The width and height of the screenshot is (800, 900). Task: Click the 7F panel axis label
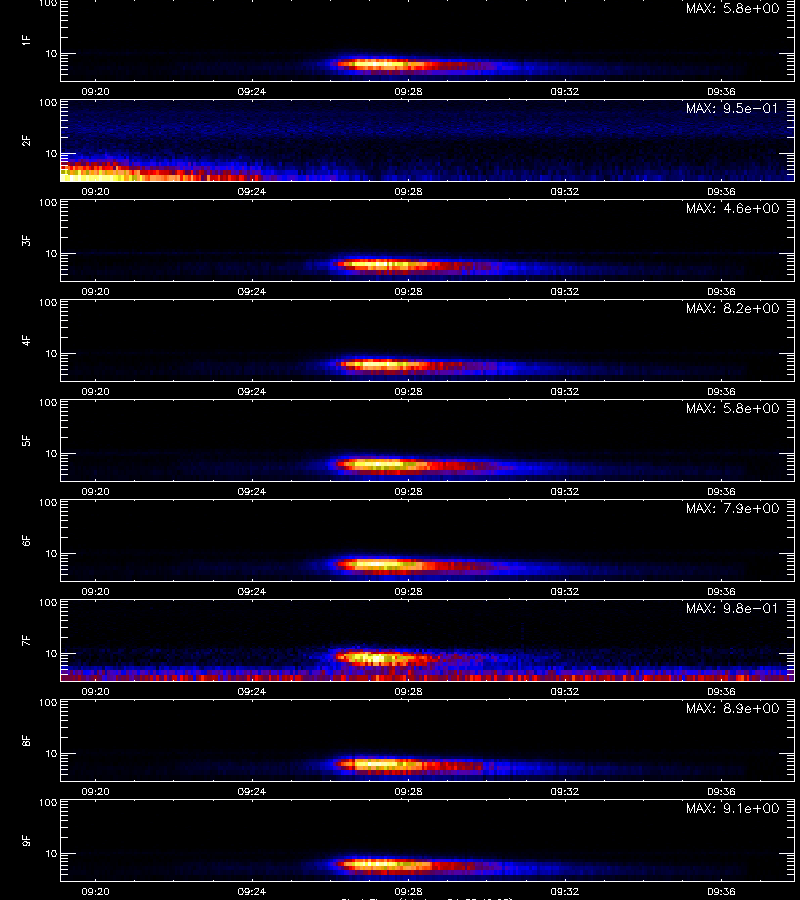pyautogui.click(x=26, y=641)
